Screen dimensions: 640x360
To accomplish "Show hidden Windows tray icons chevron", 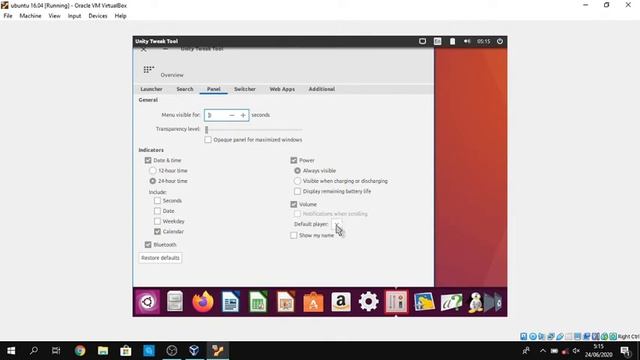I will pyautogui.click(x=542, y=351).
